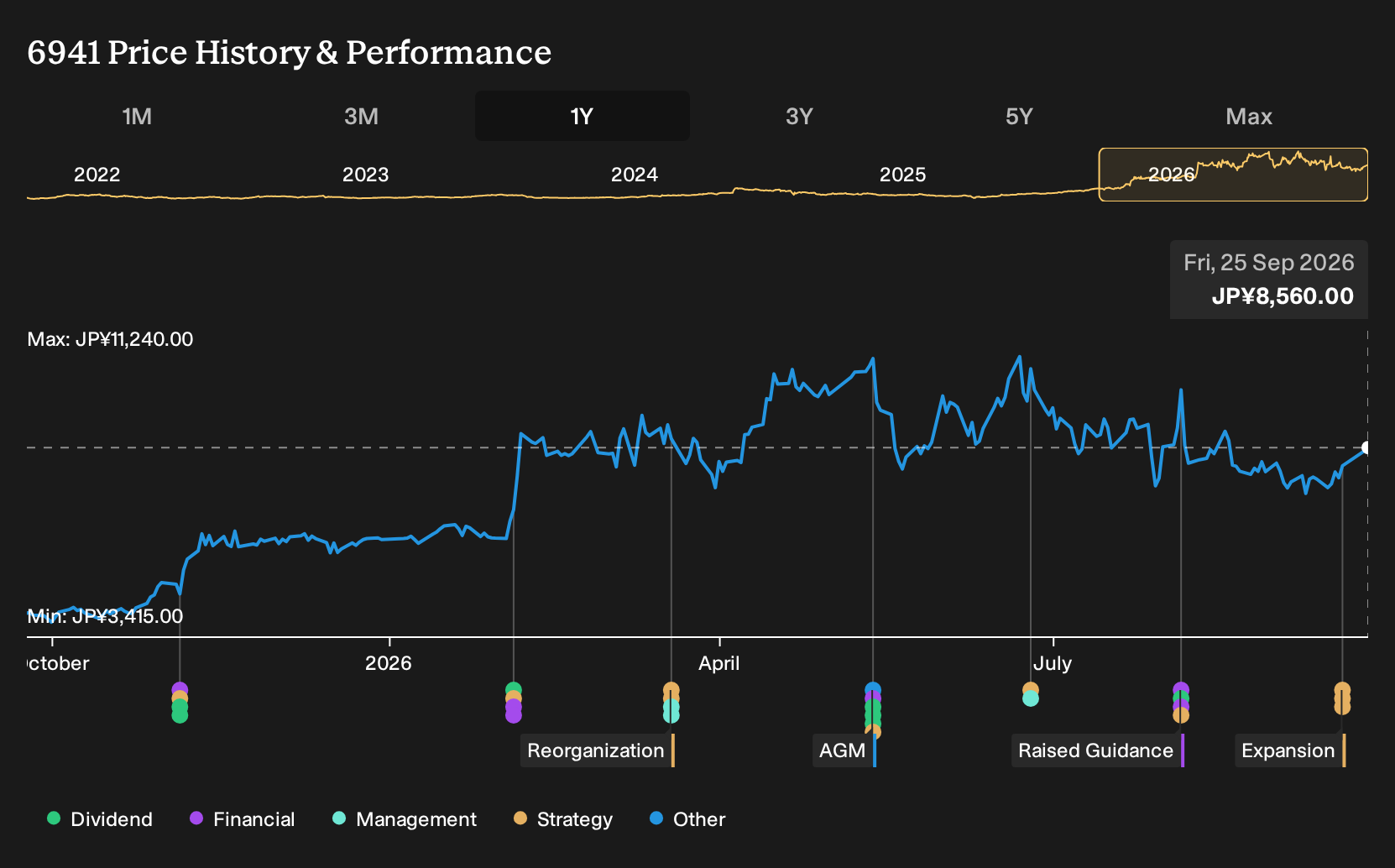Image resolution: width=1395 pixels, height=868 pixels.
Task: Select the 1M time range tab
Action: point(137,116)
